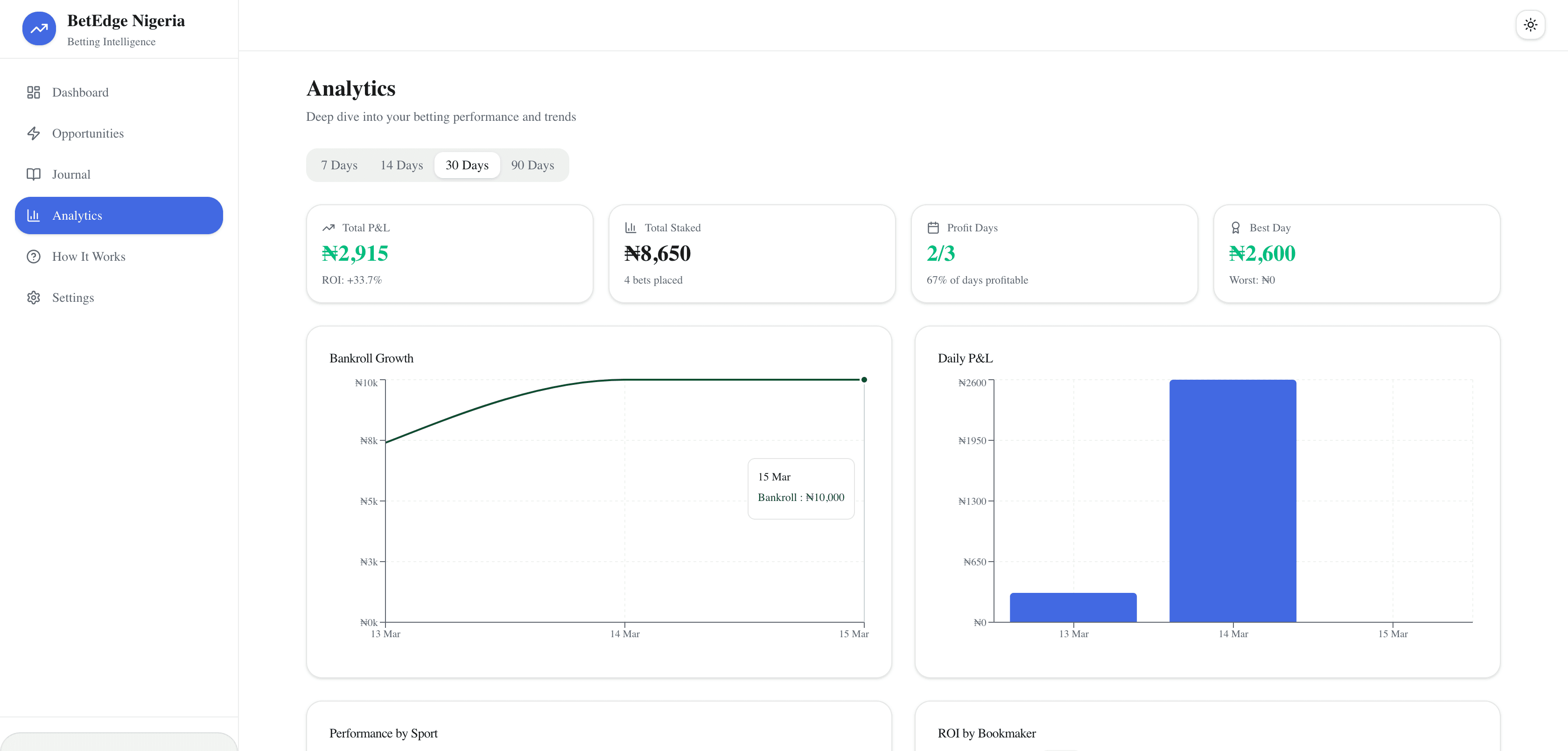Select the 14 Days time range

click(x=401, y=165)
